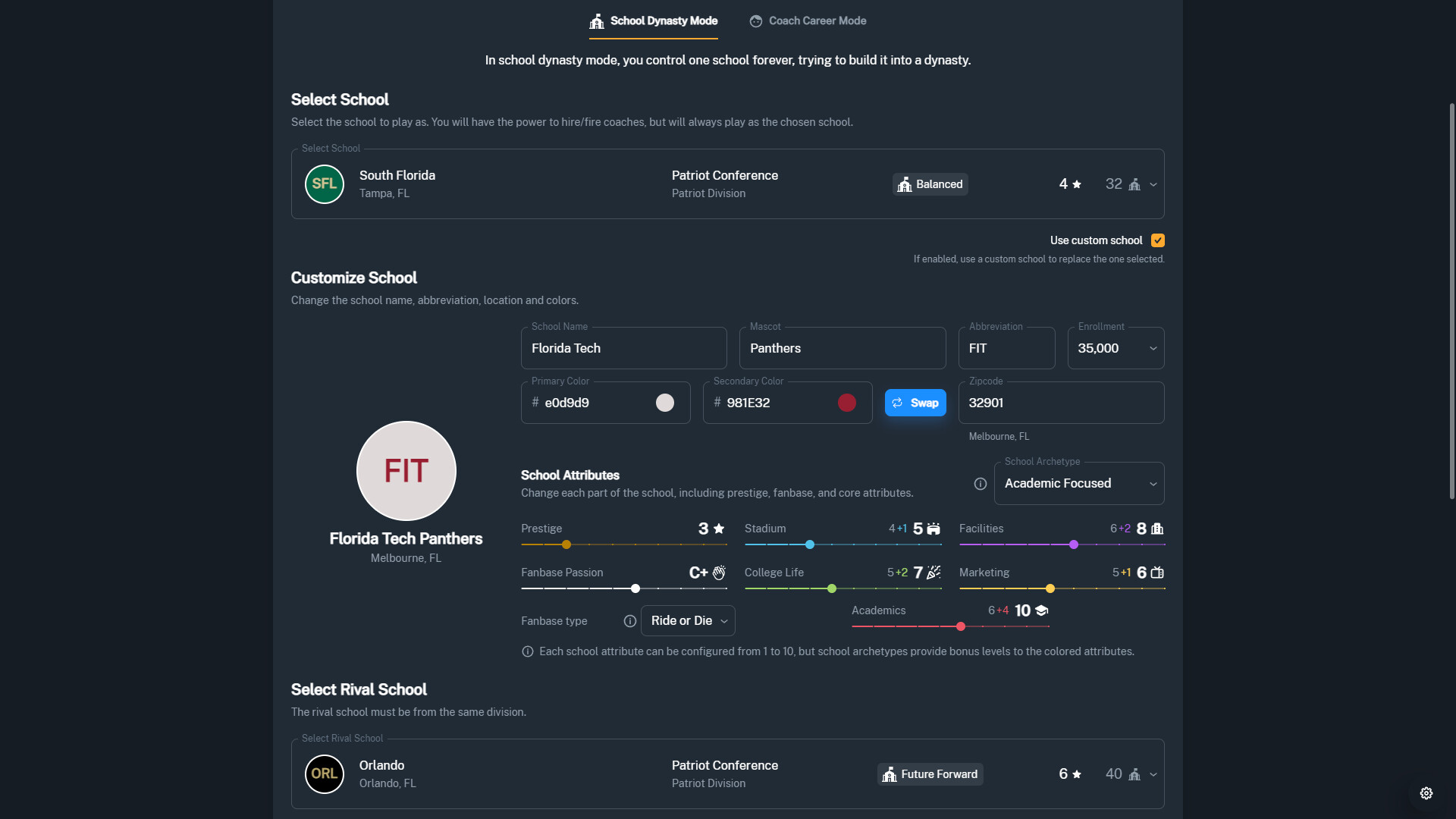Click the Zipcode input field
The width and height of the screenshot is (1456, 819).
coord(1061,403)
